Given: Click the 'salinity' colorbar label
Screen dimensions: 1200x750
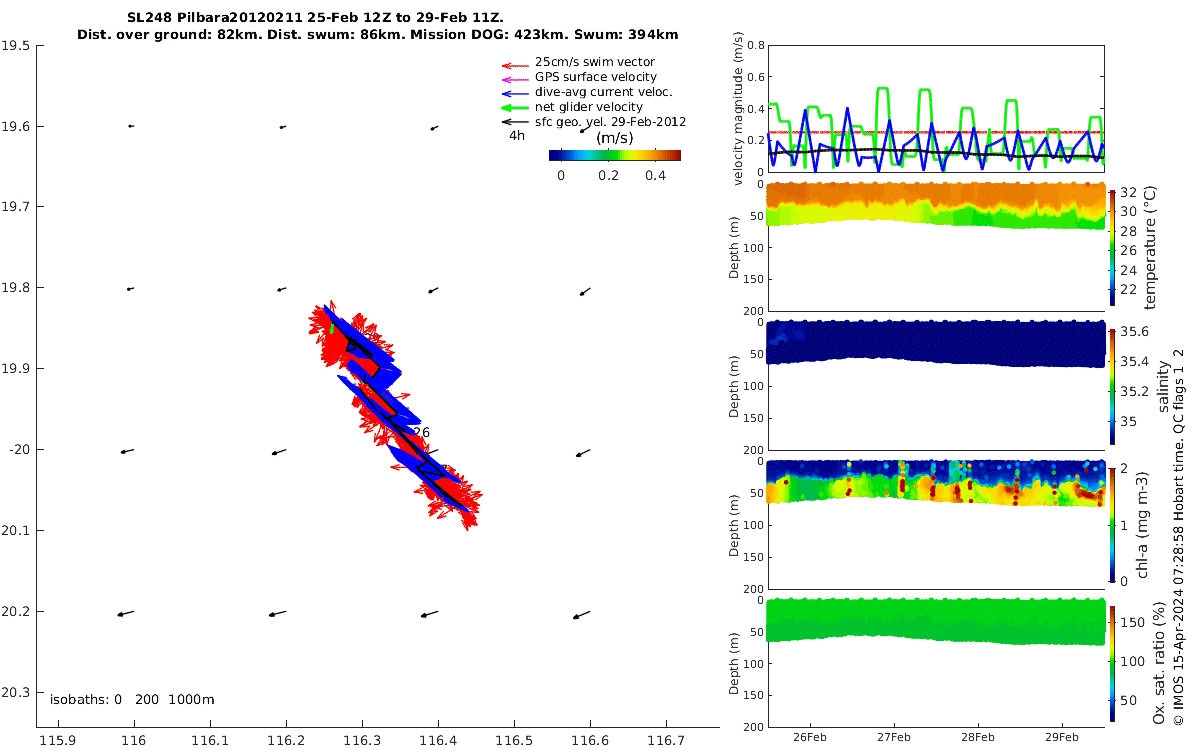Looking at the screenshot, I should (1161, 387).
